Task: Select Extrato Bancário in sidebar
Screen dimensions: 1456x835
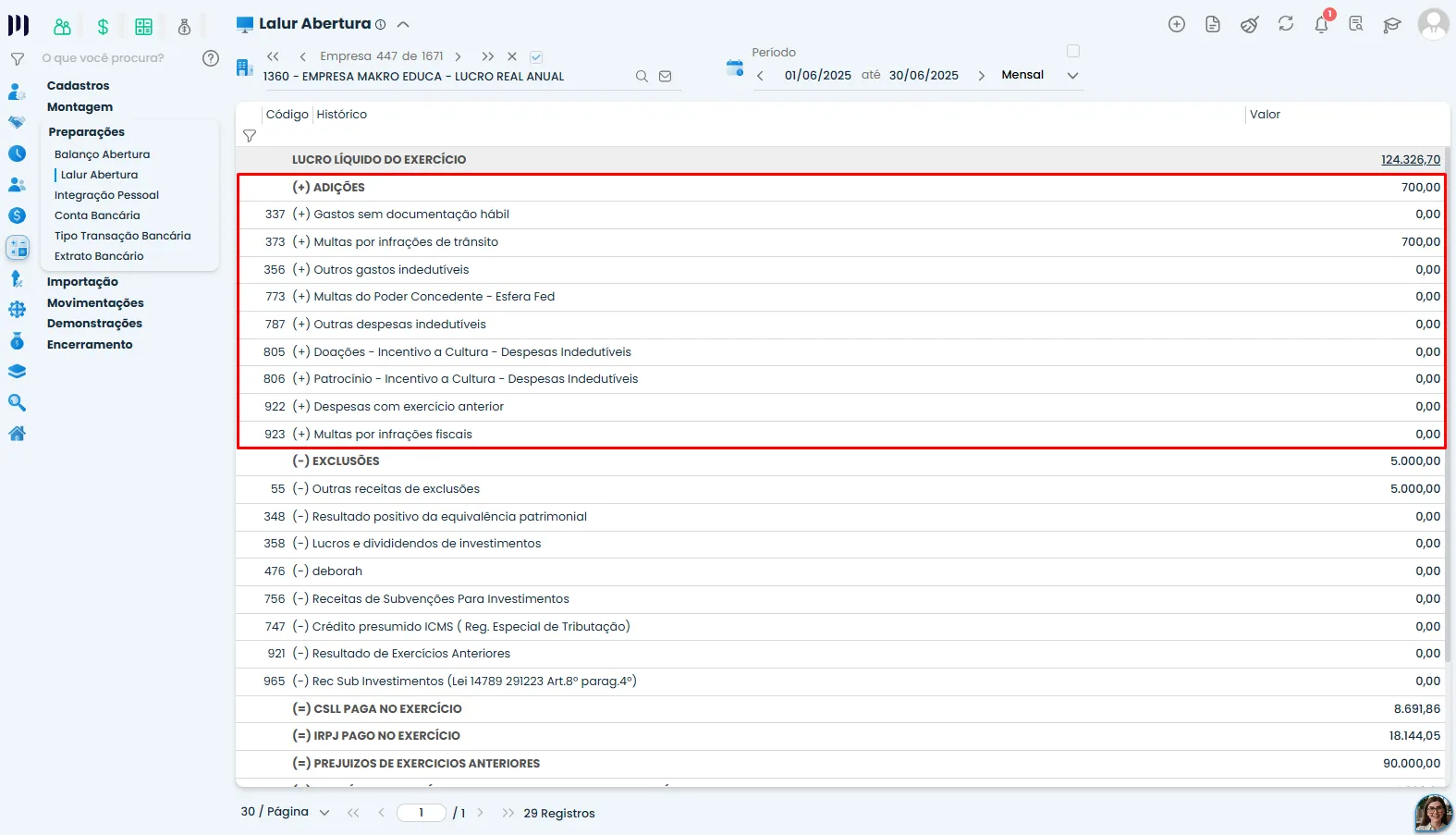Action: (x=99, y=256)
